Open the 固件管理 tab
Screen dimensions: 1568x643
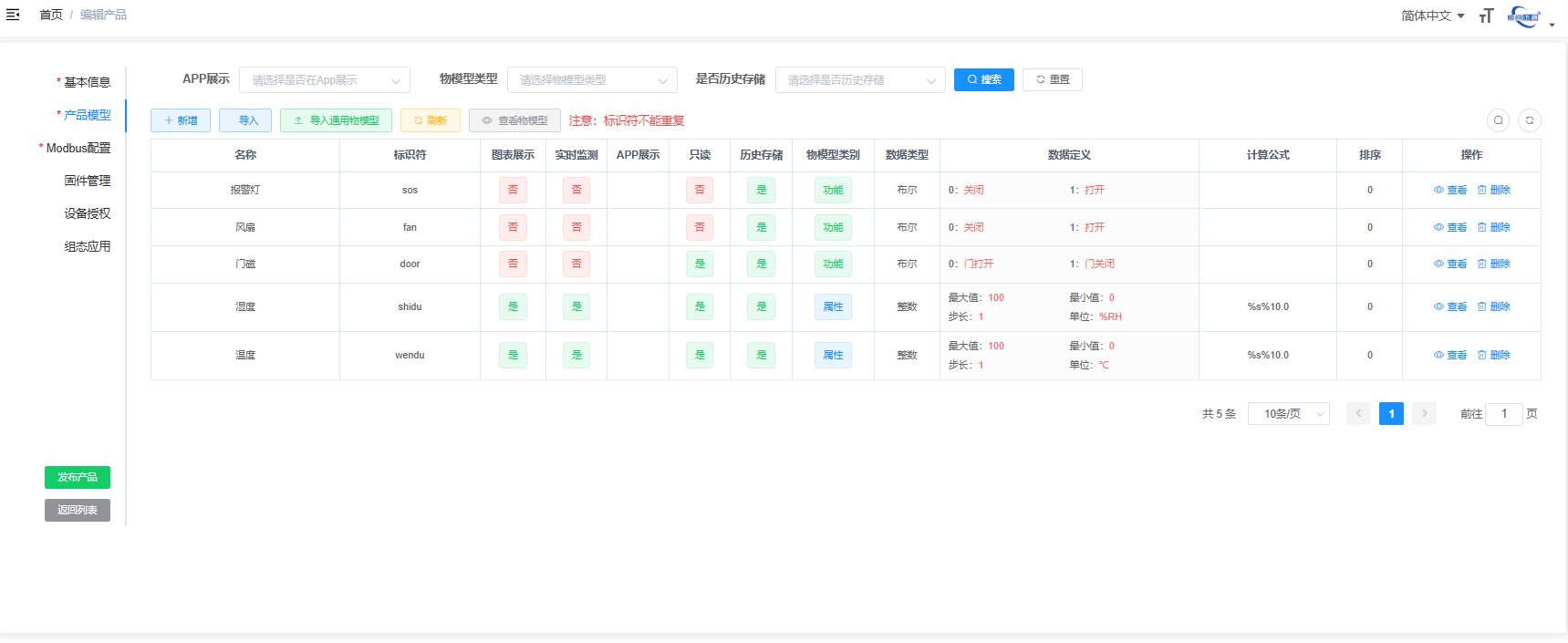coord(87,181)
